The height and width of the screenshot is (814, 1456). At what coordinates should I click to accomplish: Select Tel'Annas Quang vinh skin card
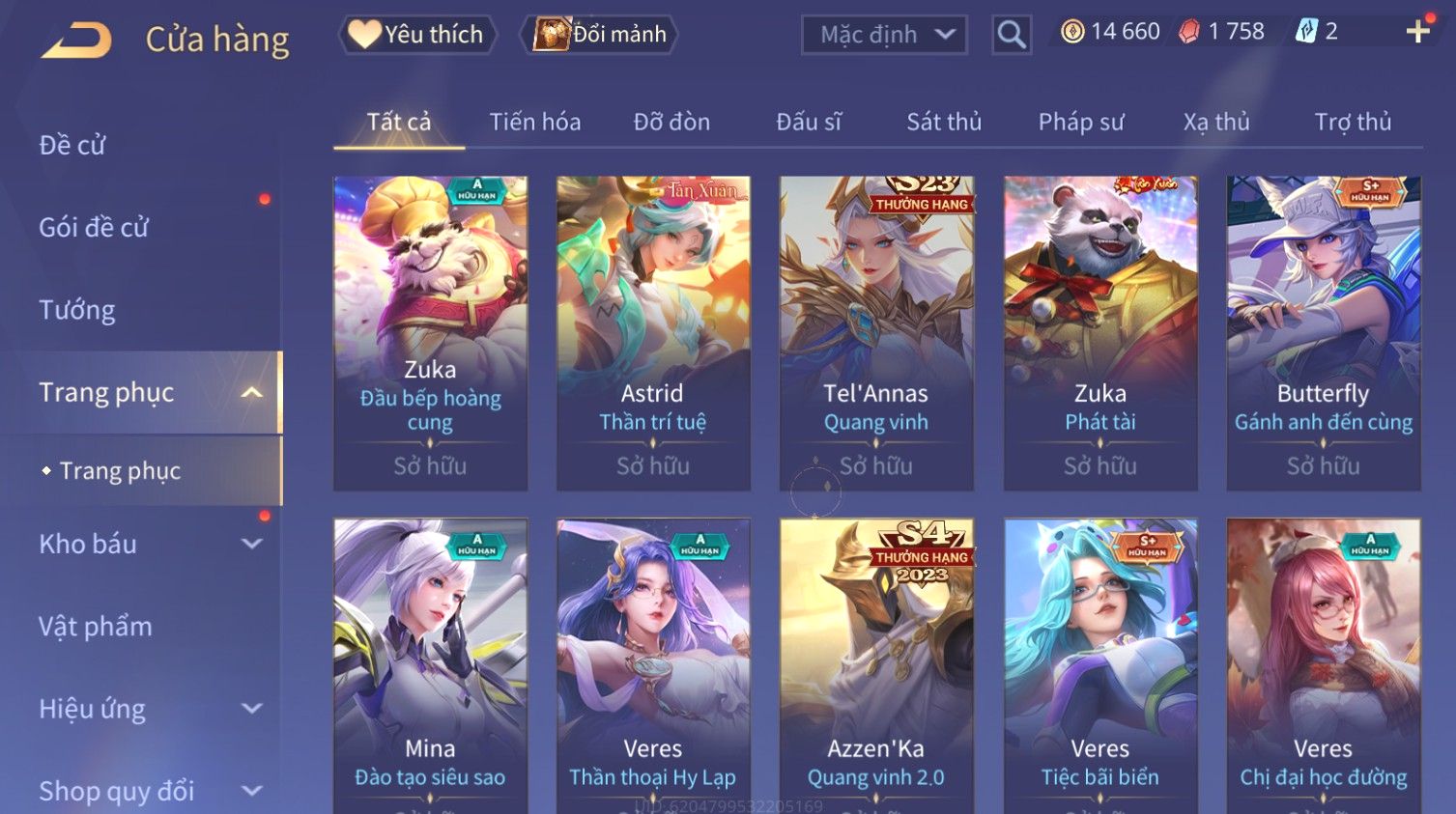[876, 333]
